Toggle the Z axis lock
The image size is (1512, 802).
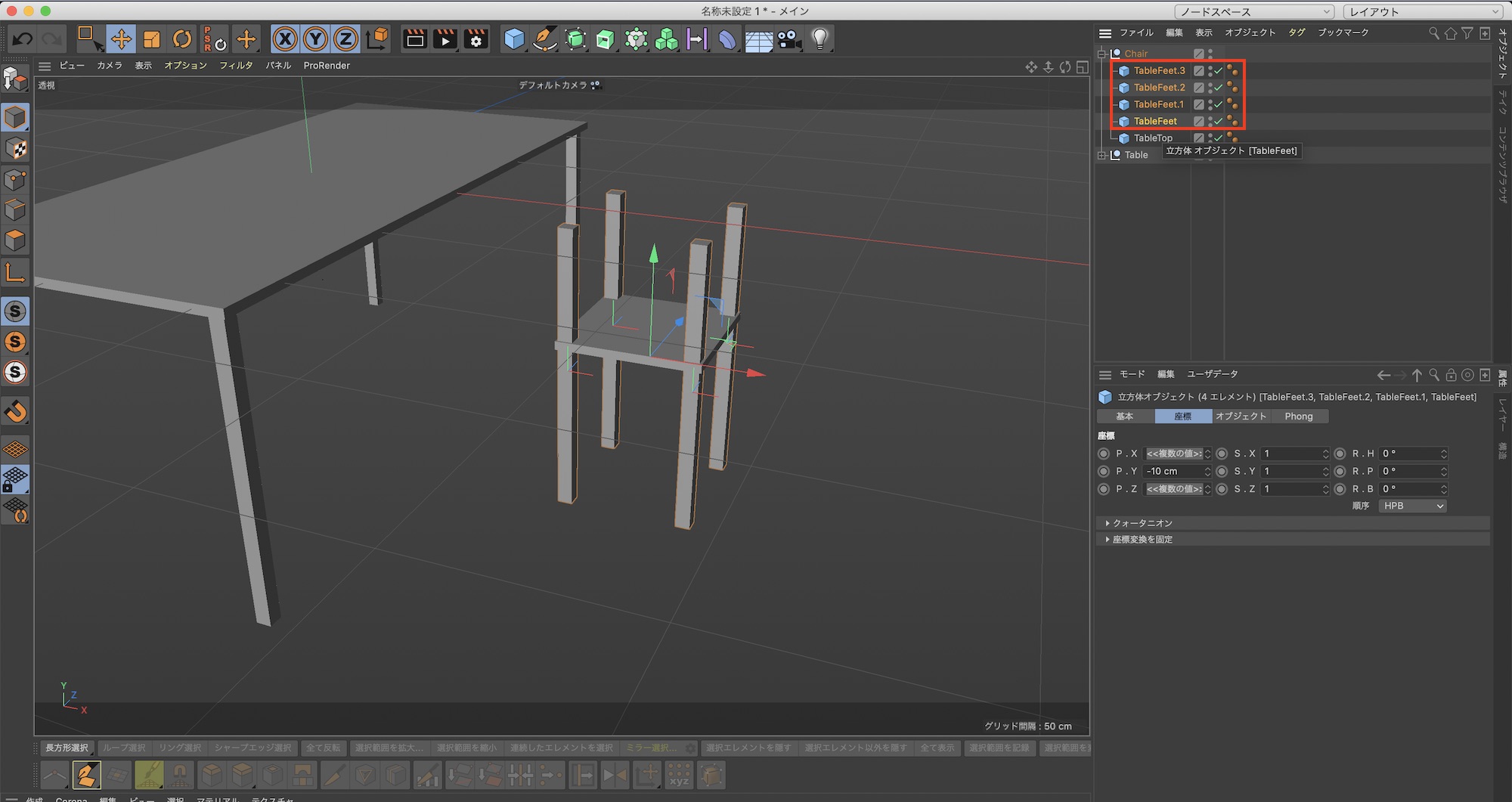pos(345,39)
